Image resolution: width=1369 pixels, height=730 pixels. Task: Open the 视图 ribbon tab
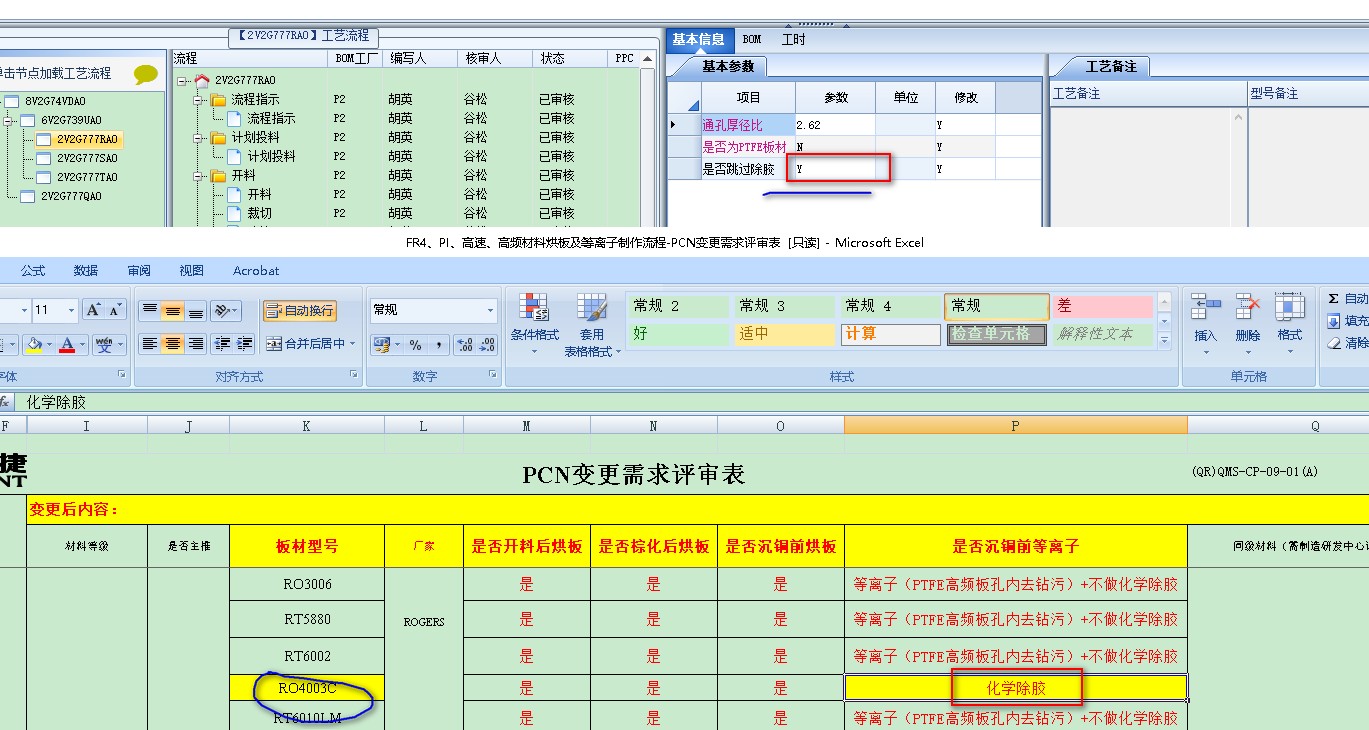tap(191, 271)
